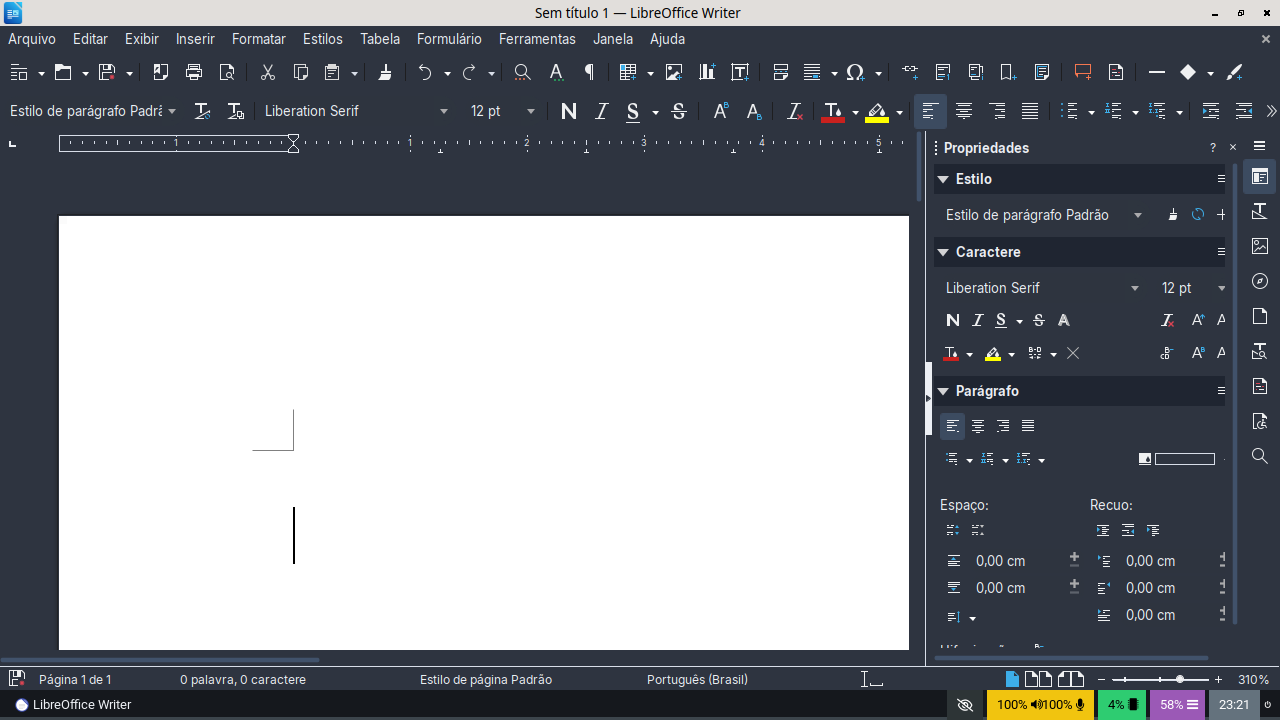Toggle bold formatting in main toolbar
The height and width of the screenshot is (720, 1280).
pyautogui.click(x=569, y=111)
